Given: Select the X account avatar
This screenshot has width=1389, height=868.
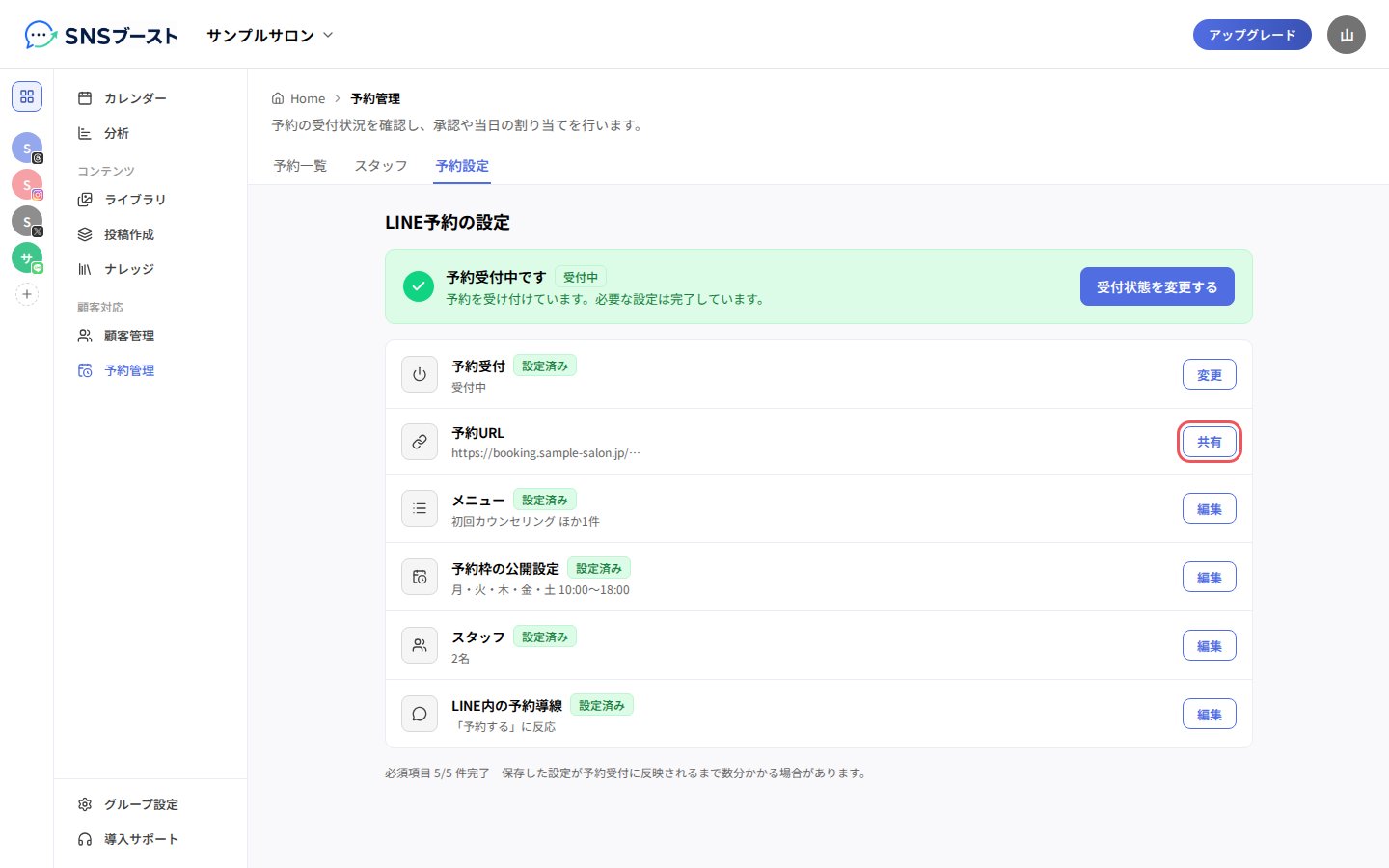Looking at the screenshot, I should tap(27, 221).
